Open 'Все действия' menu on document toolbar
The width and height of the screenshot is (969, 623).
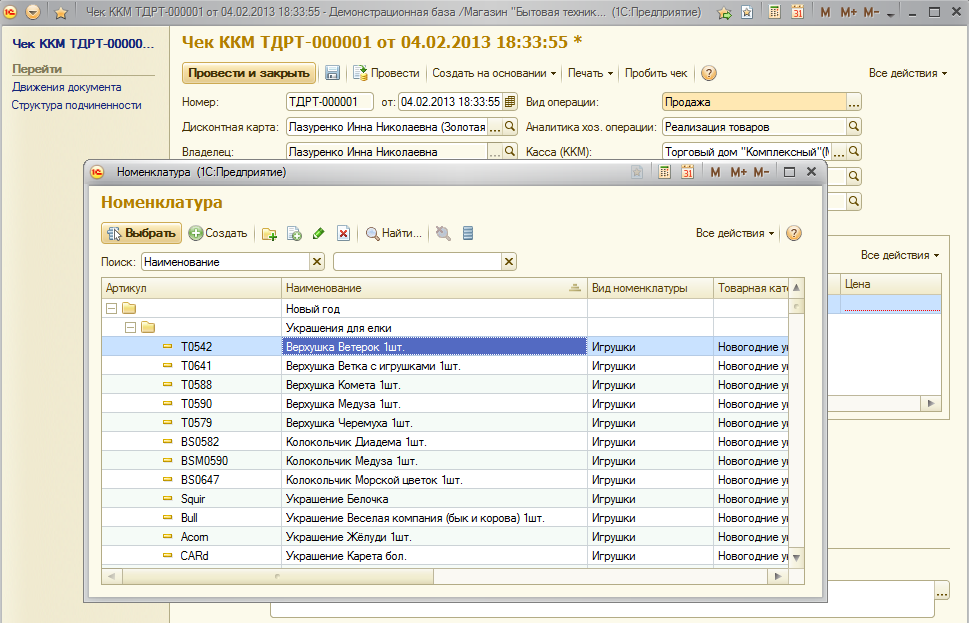click(908, 73)
